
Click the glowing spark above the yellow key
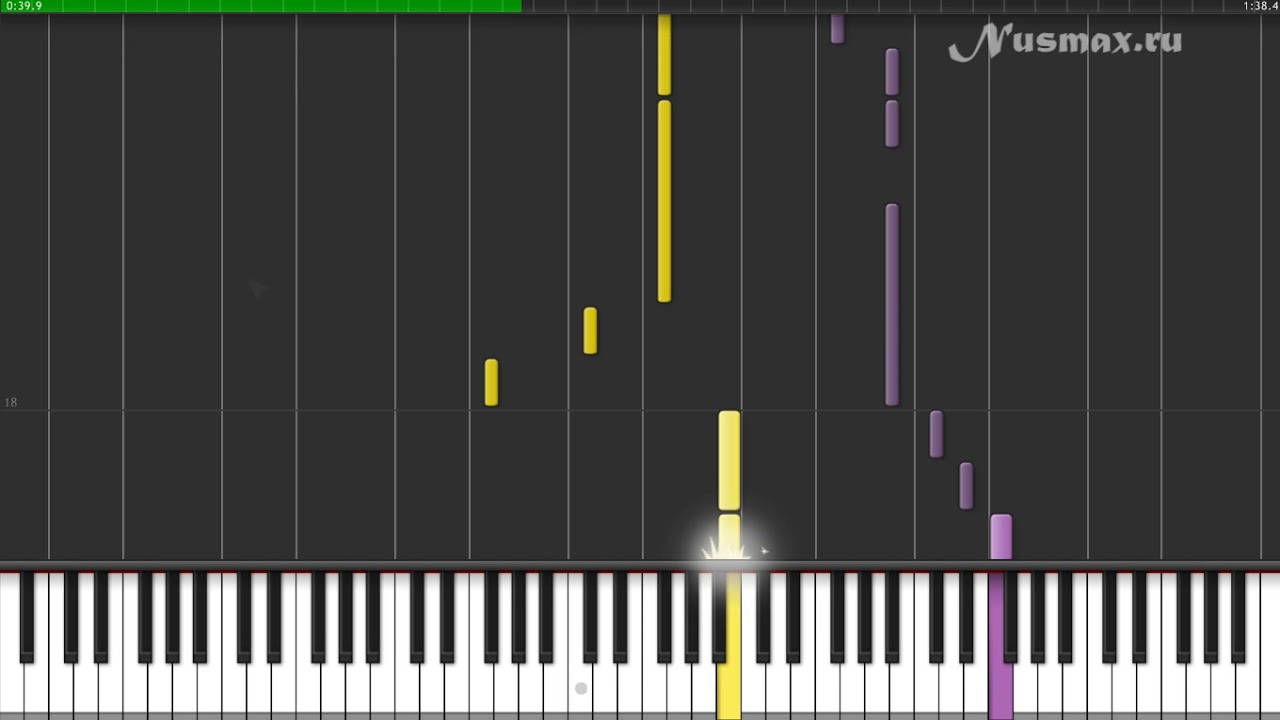(x=729, y=547)
